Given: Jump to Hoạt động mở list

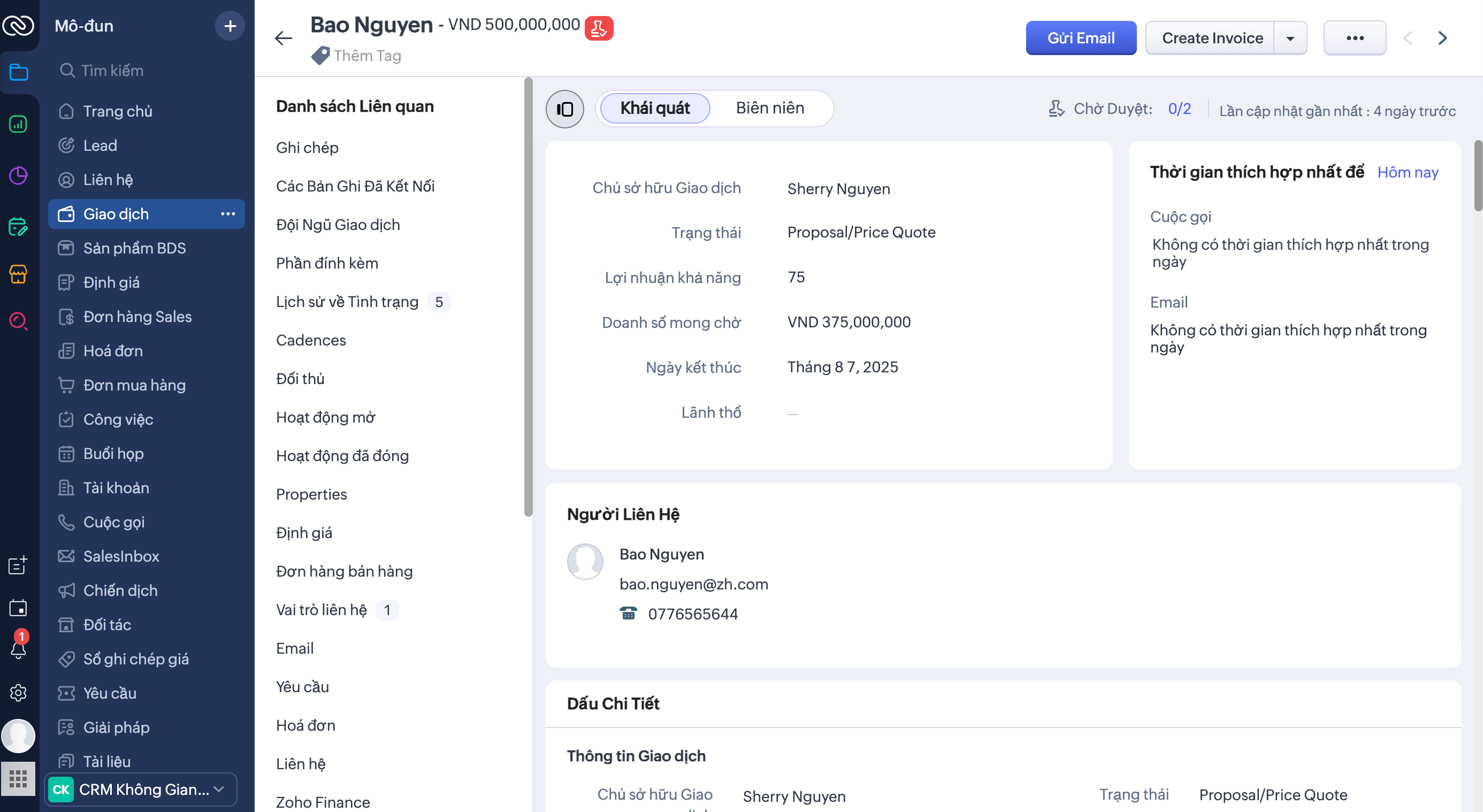Looking at the screenshot, I should click(325, 418).
